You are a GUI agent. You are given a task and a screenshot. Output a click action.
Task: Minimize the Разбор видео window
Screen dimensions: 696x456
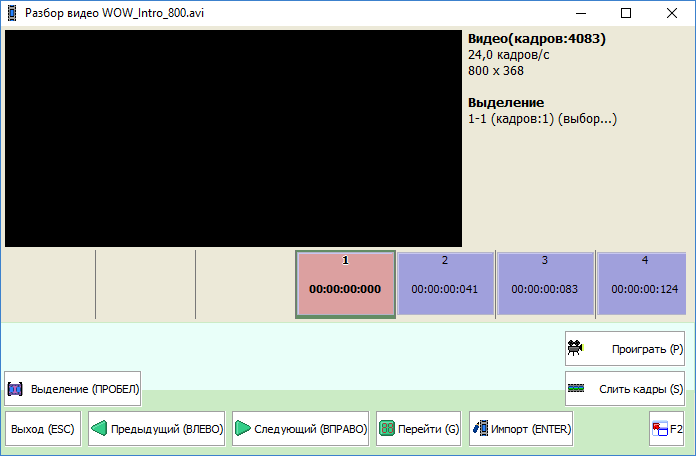581,13
